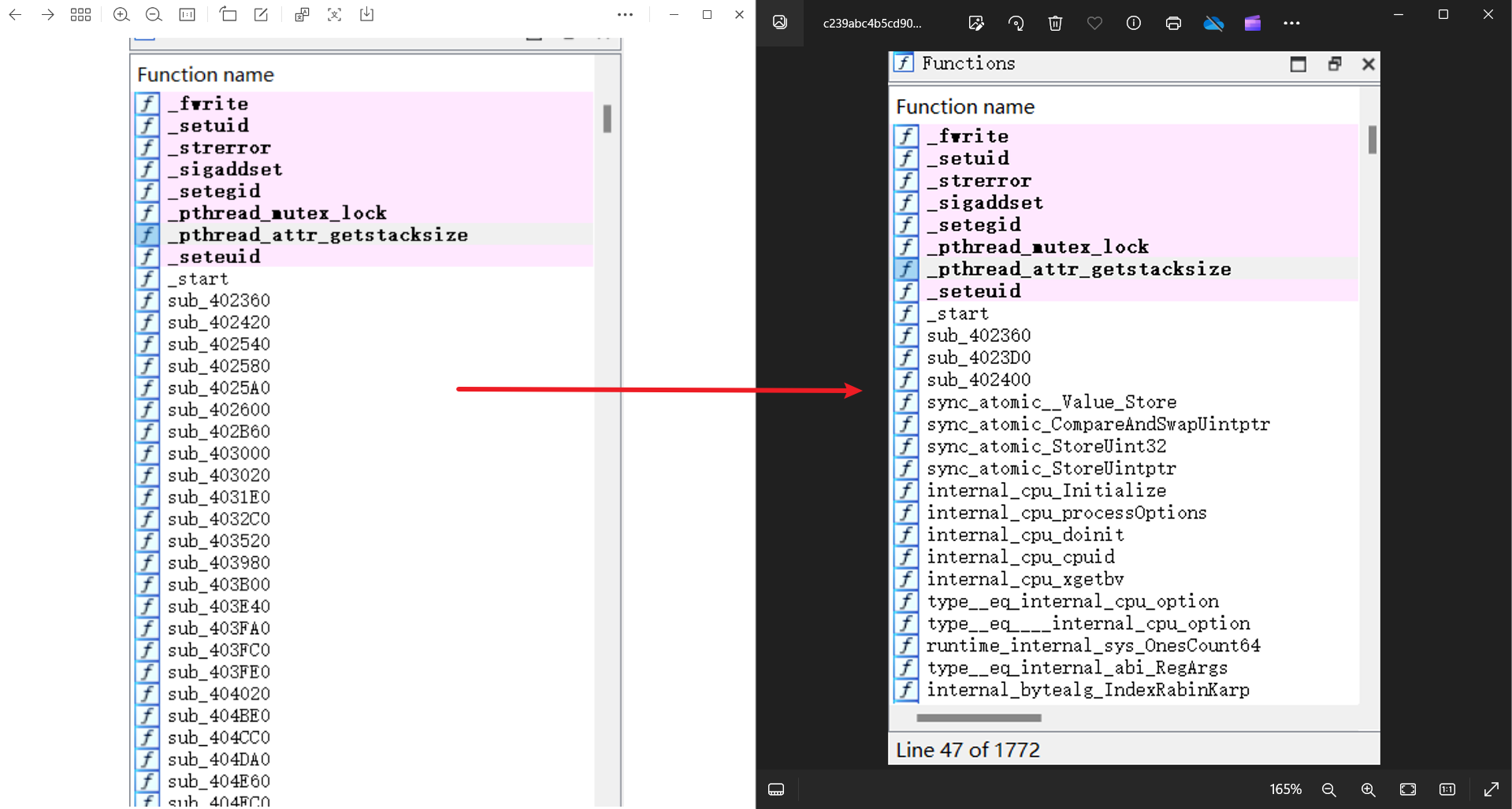Select internal_cpu_Initialize row
This screenshot has width=1512, height=809.
pyautogui.click(x=1046, y=491)
